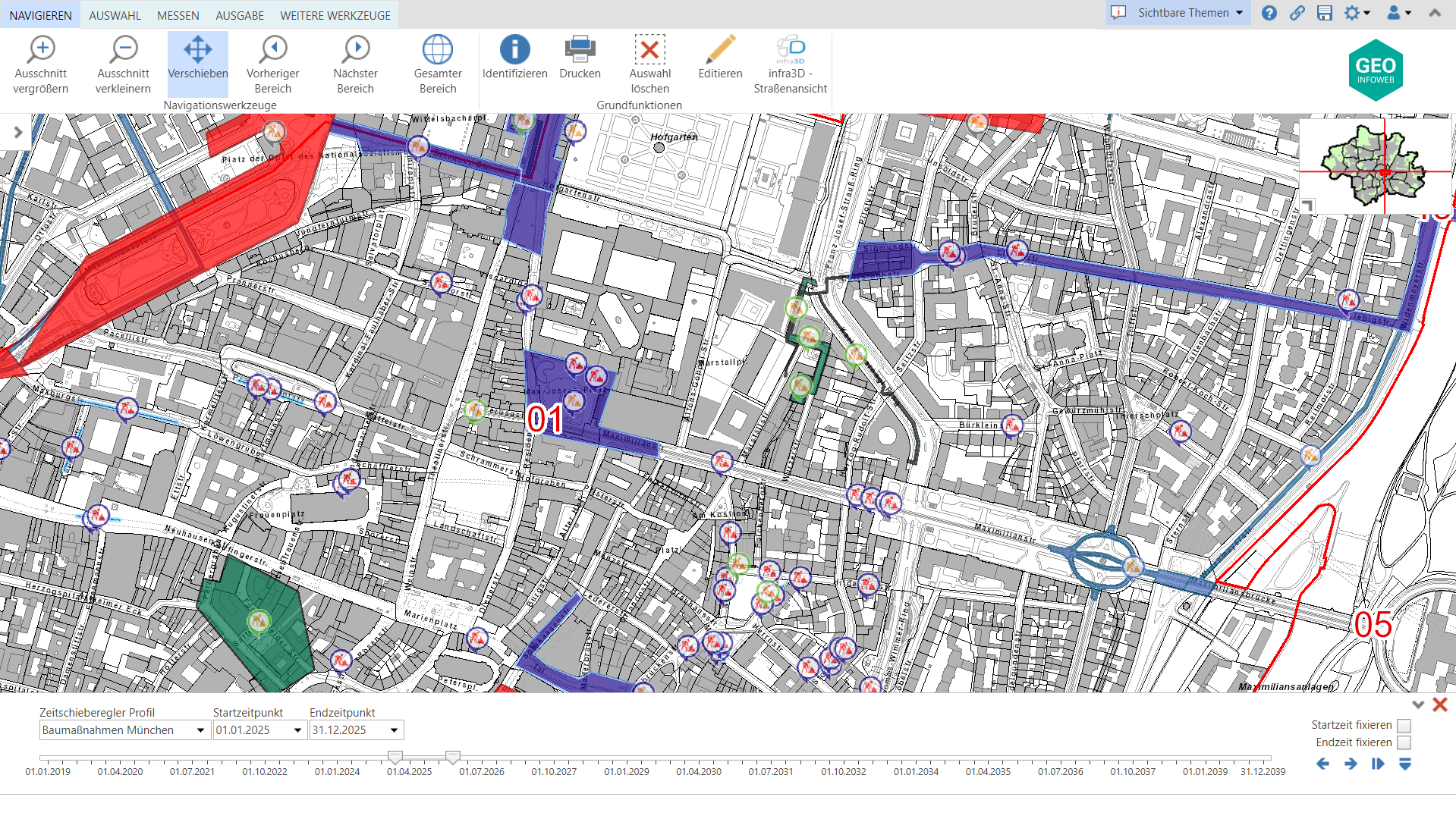Activate the Identifizieren info tool
Screen dimensions: 1456x819
tap(514, 57)
